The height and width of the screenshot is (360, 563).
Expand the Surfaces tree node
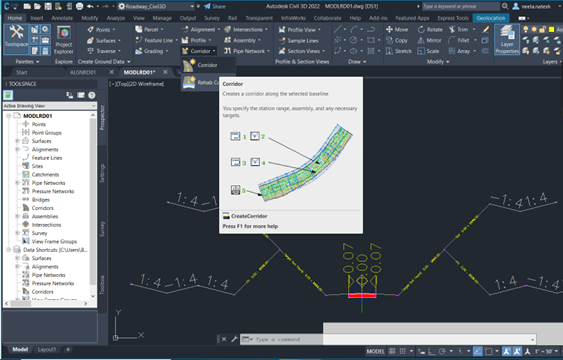tap(17, 141)
